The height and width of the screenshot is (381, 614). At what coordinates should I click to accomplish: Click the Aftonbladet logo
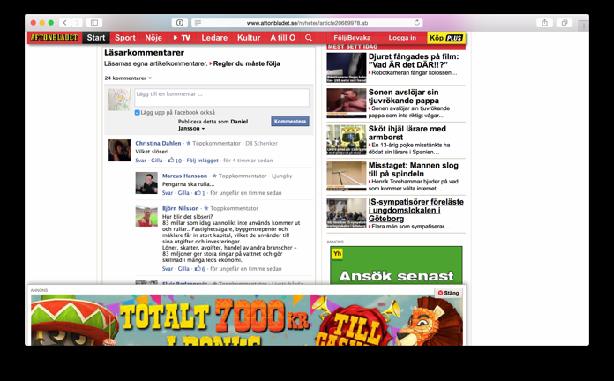click(x=54, y=38)
